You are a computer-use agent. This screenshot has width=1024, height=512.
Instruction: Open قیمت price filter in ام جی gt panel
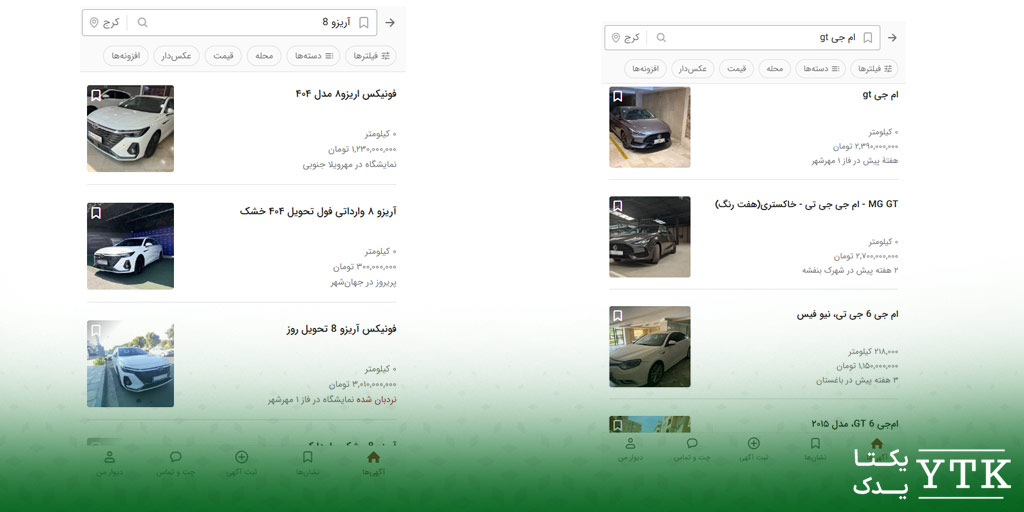[x=737, y=69]
